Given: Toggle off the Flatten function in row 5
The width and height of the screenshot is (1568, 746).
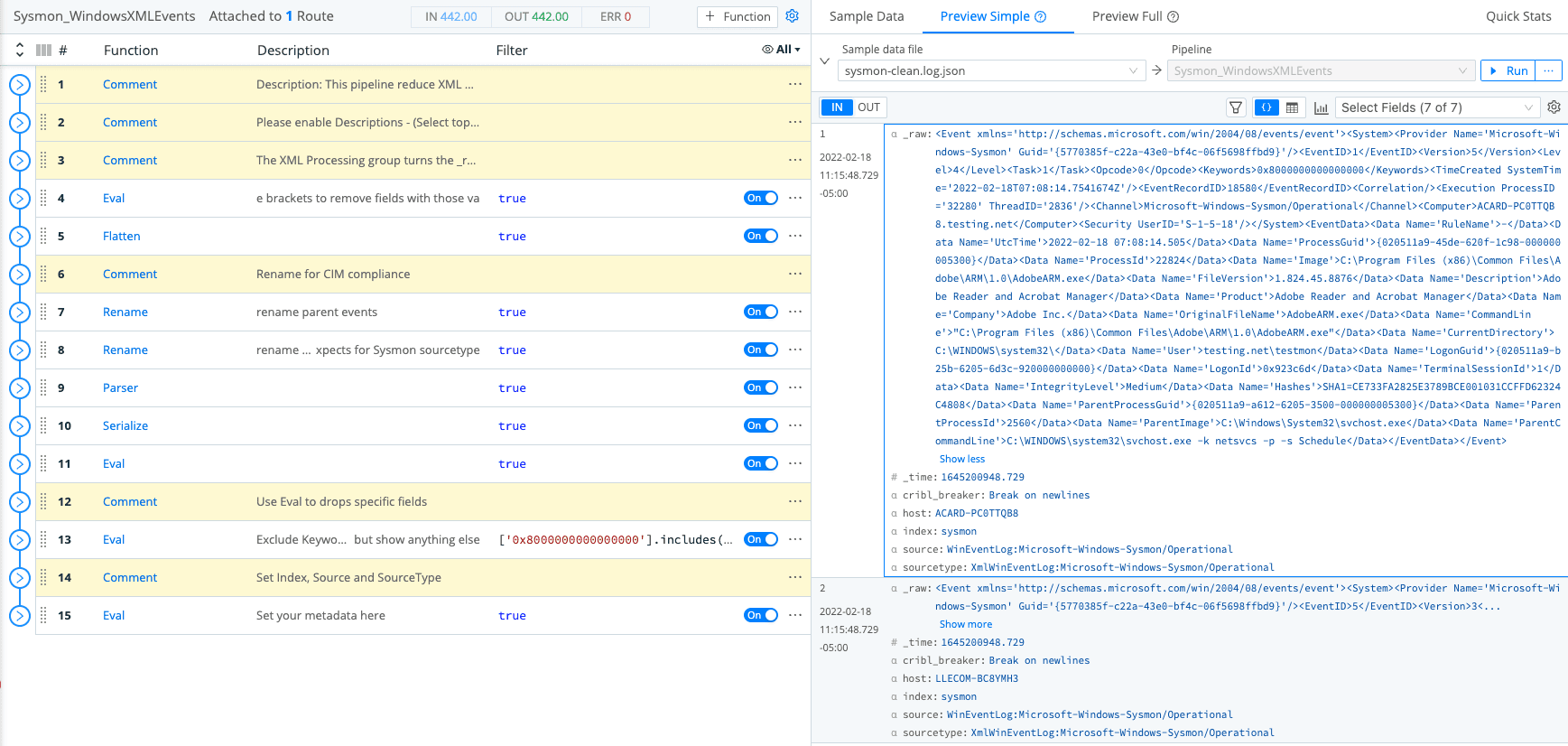Looking at the screenshot, I should 760,236.
